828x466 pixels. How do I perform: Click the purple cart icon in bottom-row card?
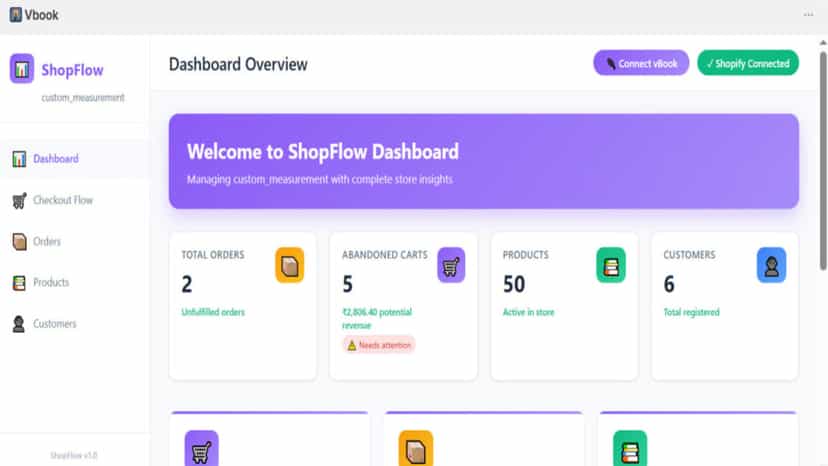202,449
